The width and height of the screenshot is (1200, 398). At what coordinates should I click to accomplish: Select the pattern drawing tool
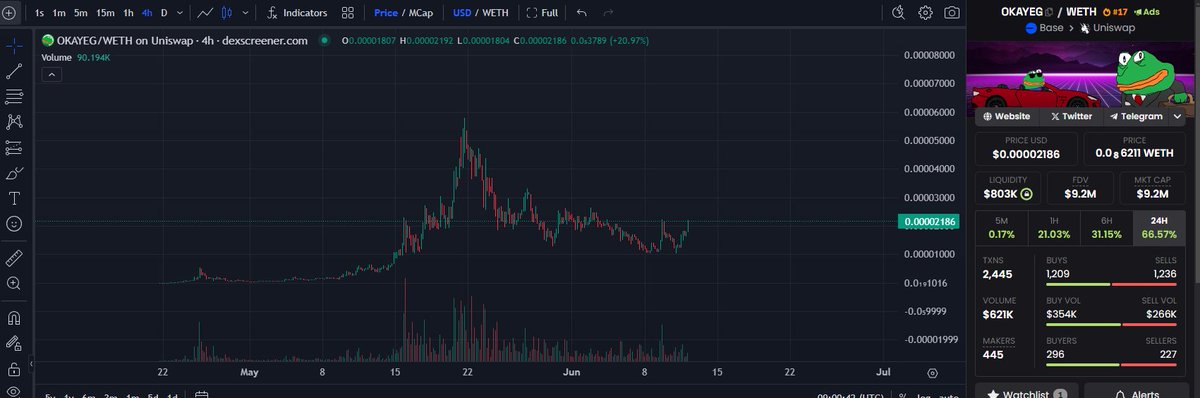[x=14, y=122]
